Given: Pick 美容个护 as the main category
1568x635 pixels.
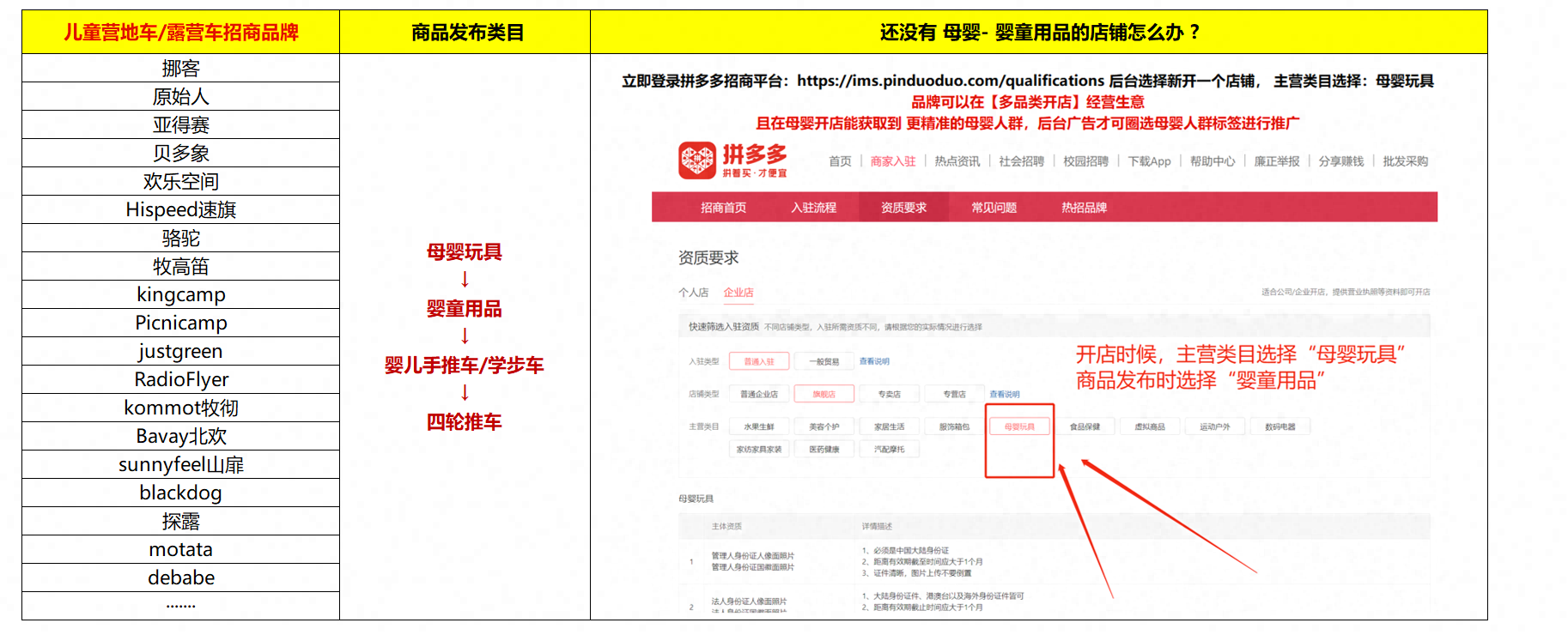Looking at the screenshot, I should (824, 426).
